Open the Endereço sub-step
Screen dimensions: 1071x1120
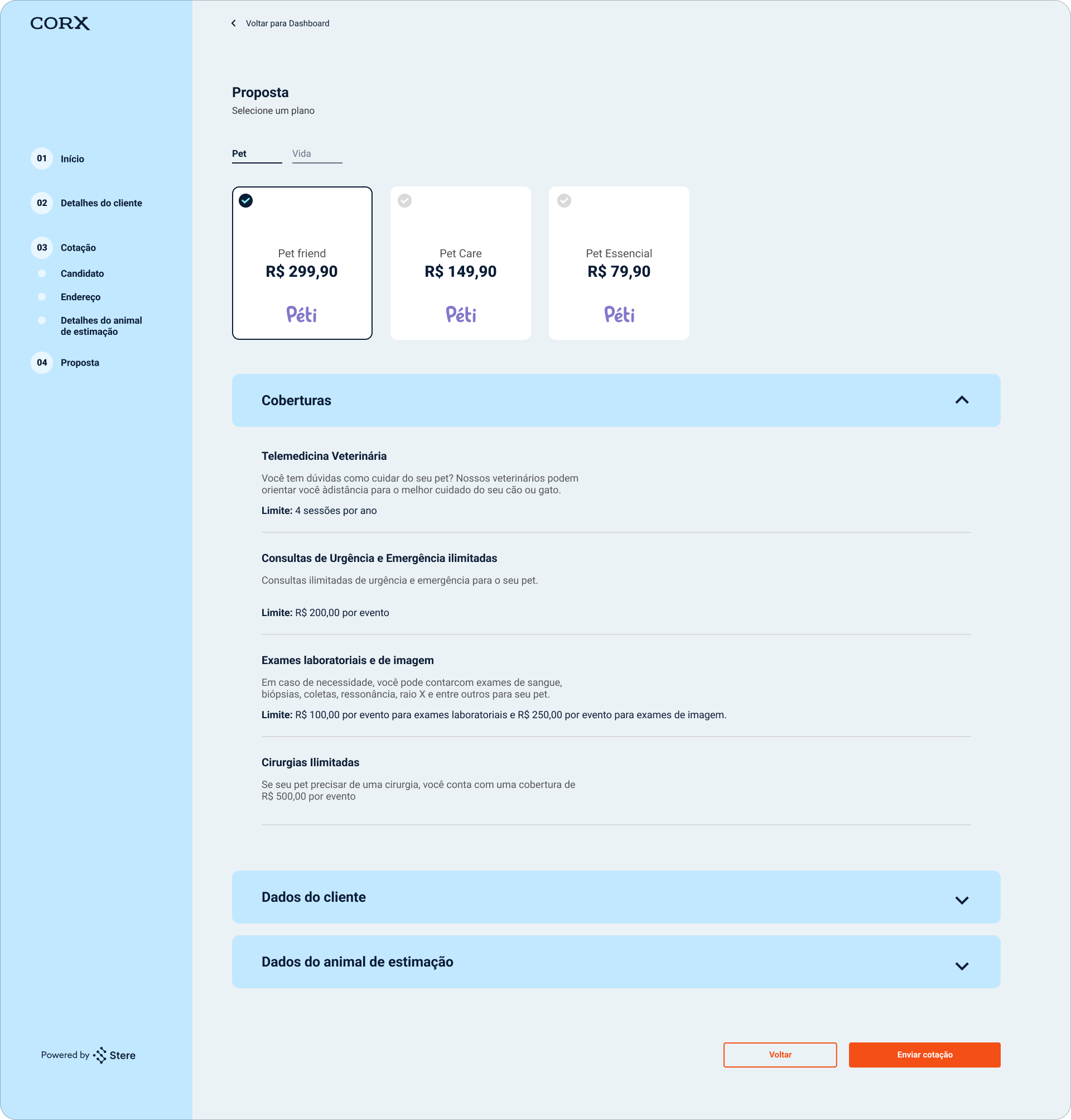(x=80, y=297)
